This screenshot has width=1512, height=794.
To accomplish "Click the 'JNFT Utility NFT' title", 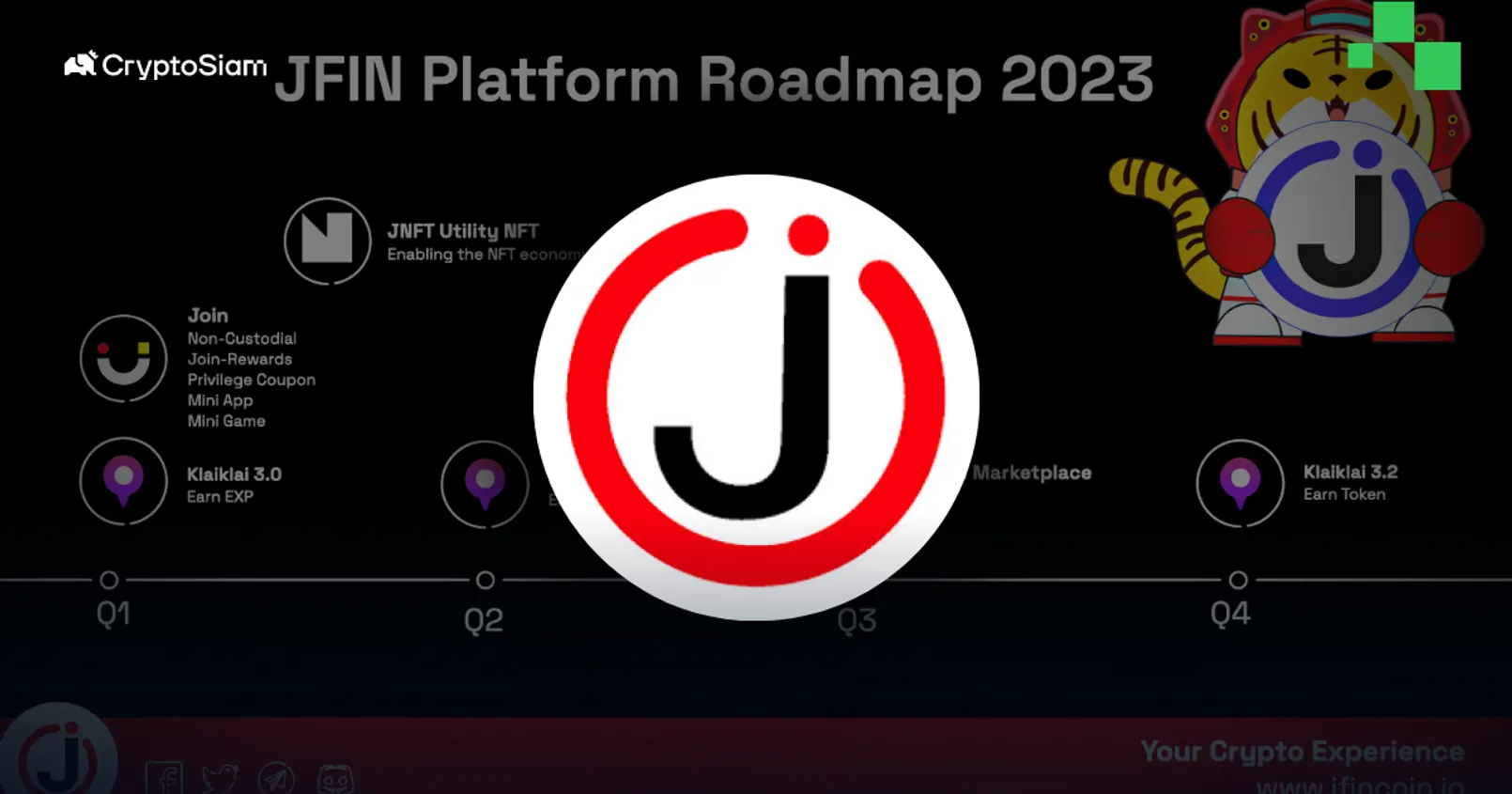I will 463,231.
